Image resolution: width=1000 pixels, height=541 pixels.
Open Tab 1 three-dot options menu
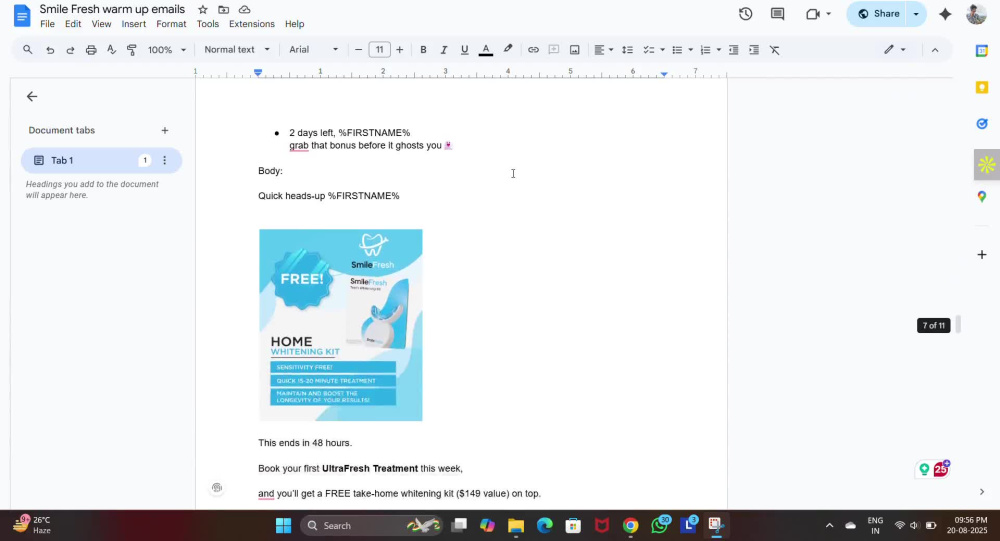pyautogui.click(x=165, y=160)
